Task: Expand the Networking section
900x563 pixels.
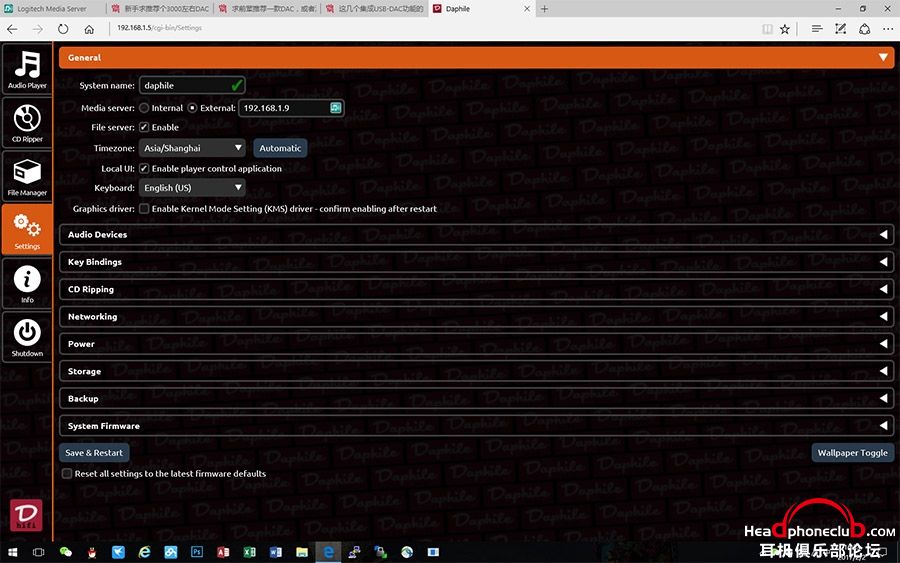Action: [x=476, y=316]
